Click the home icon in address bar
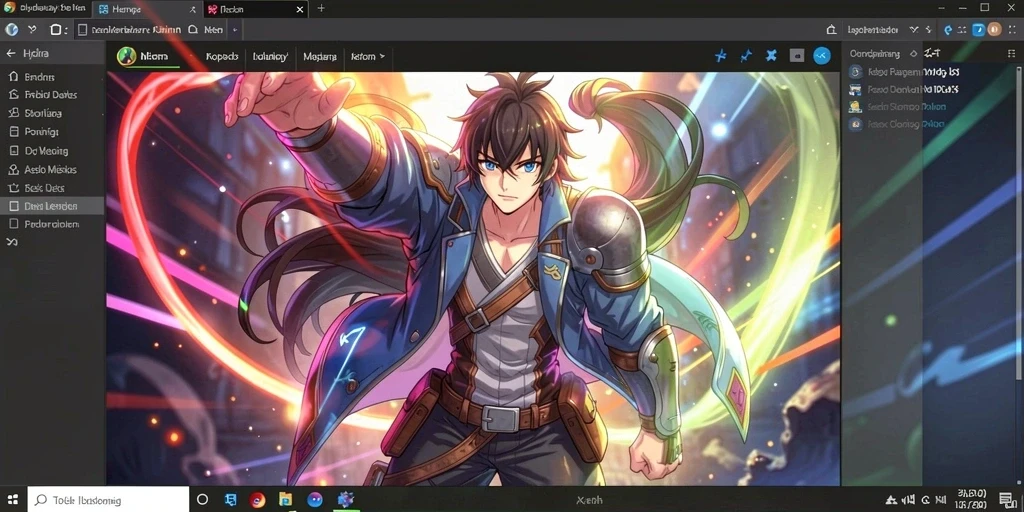This screenshot has height=512, width=1024. point(831,29)
